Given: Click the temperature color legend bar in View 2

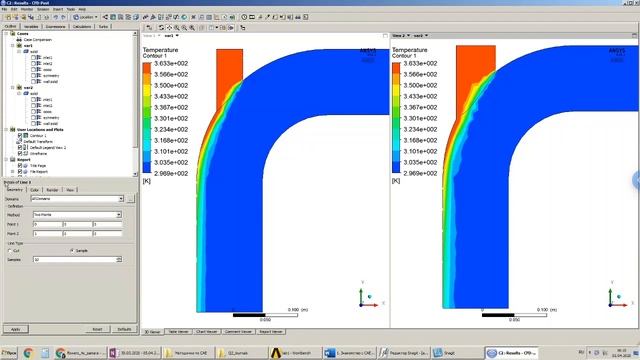Looking at the screenshot, I should [x=396, y=118].
